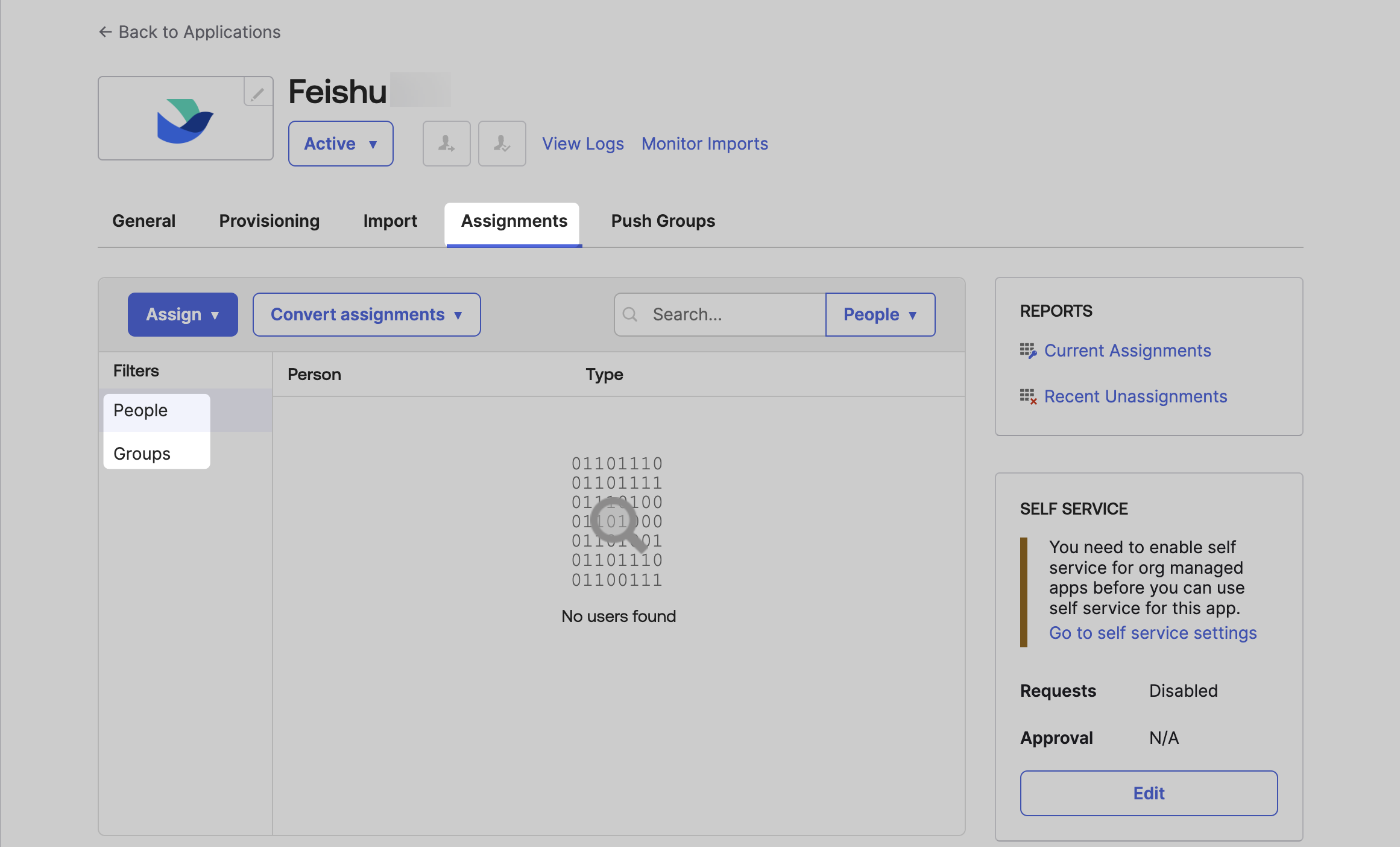Click the back arrow beside Back to Applications
The height and width of the screenshot is (847, 1400).
pos(105,31)
